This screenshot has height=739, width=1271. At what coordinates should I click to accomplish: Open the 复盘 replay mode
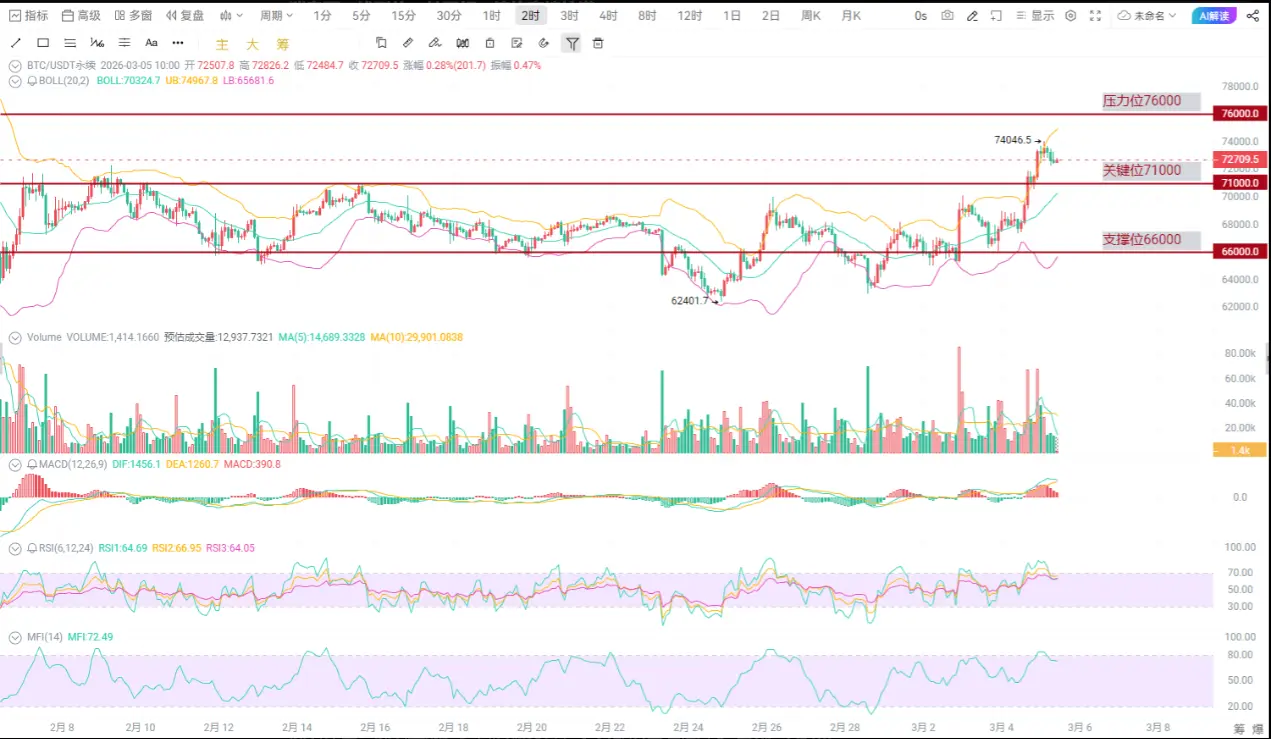tap(185, 16)
